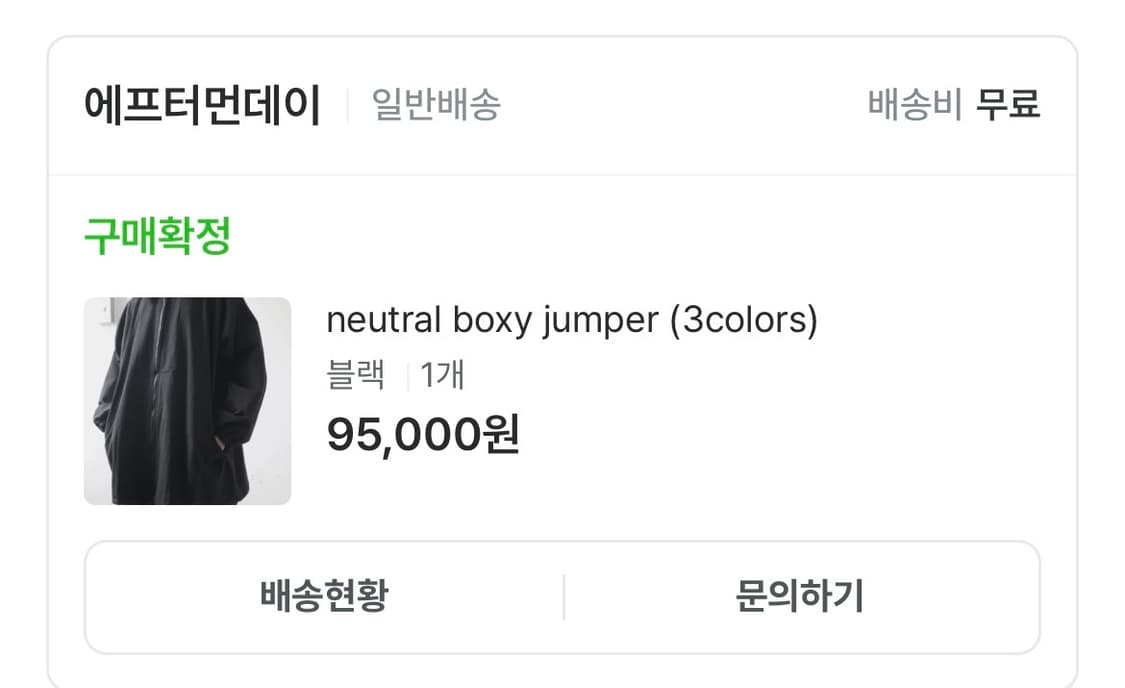Open seller shop via 에프터먼데이 title
Screen dimensions: 1125x688
tap(200, 104)
